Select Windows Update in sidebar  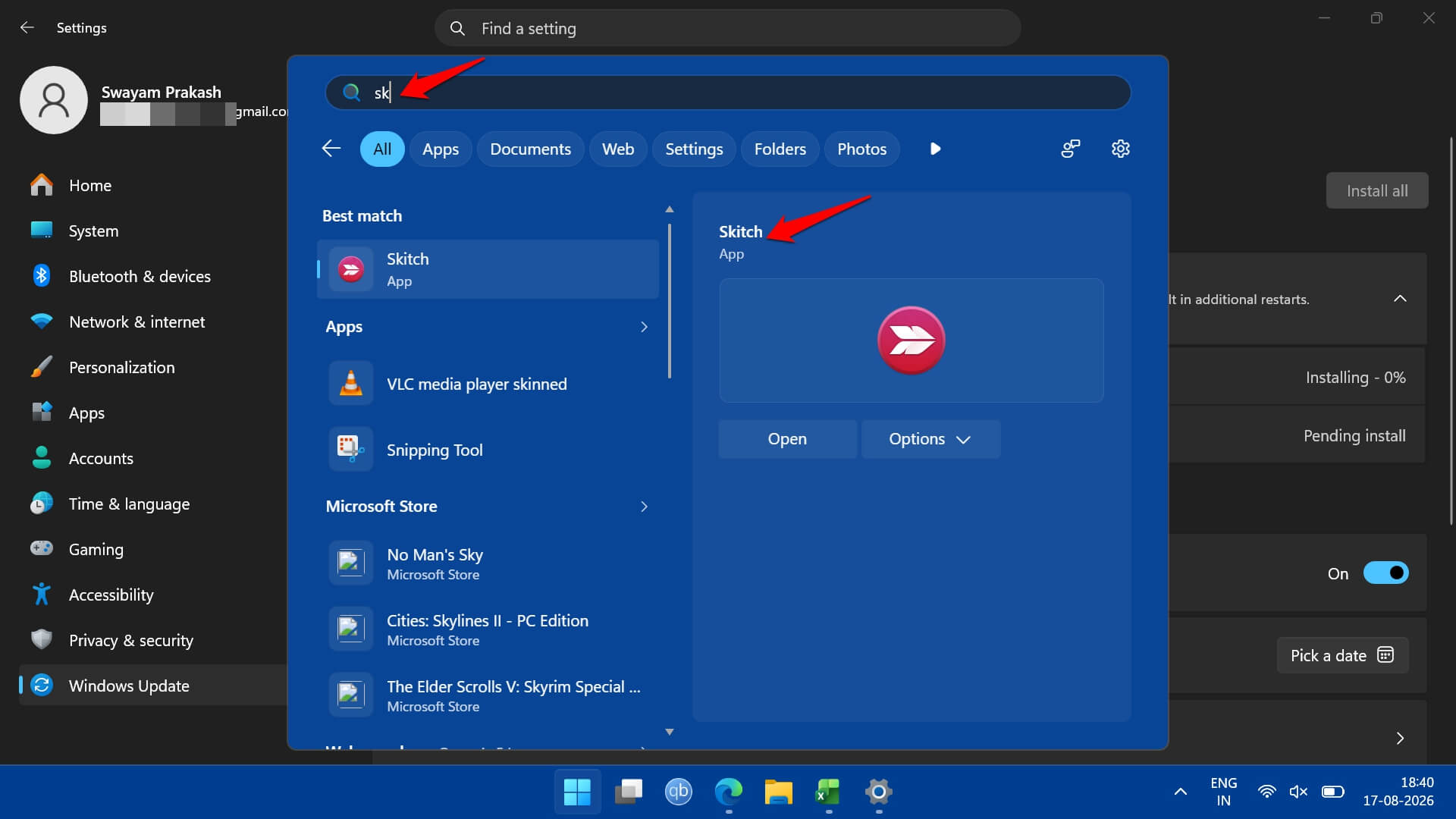pos(153,686)
